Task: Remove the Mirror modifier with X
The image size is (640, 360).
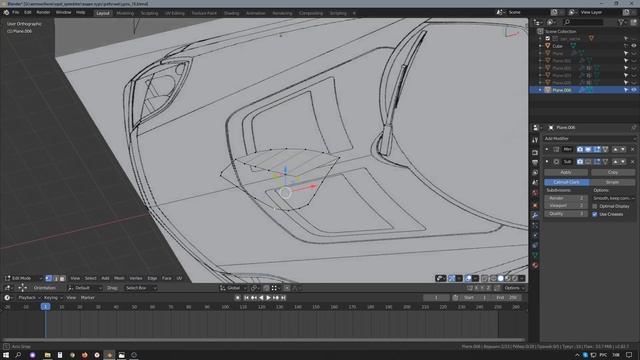Action: (x=633, y=149)
